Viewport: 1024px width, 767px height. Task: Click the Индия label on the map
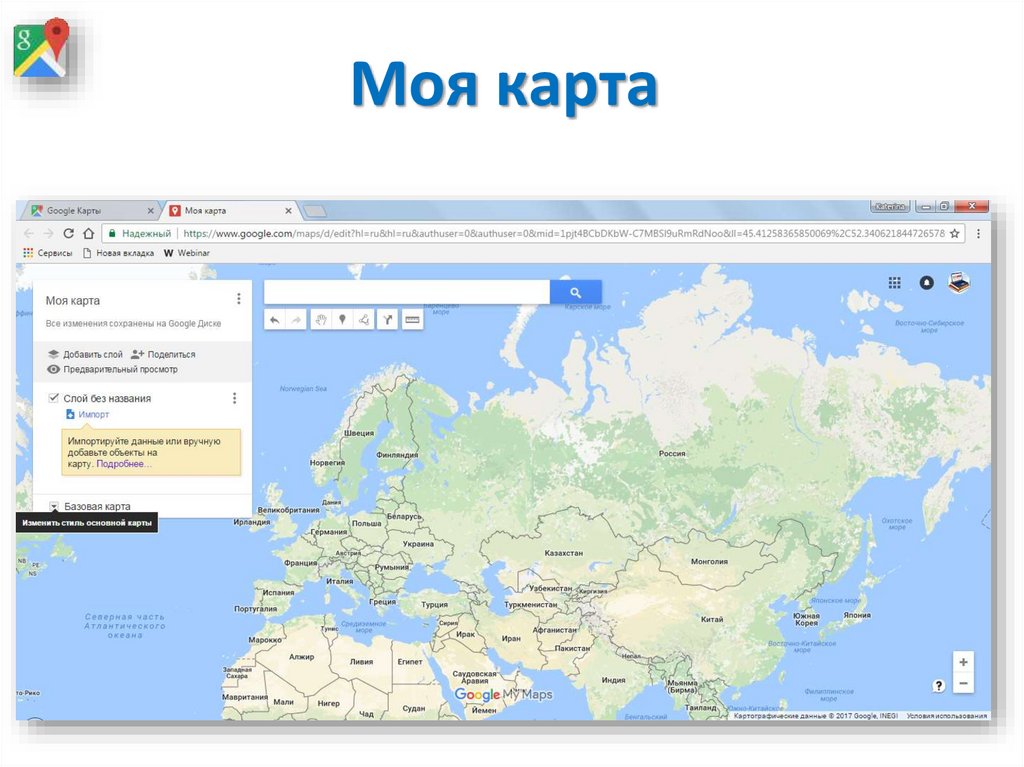[613, 679]
